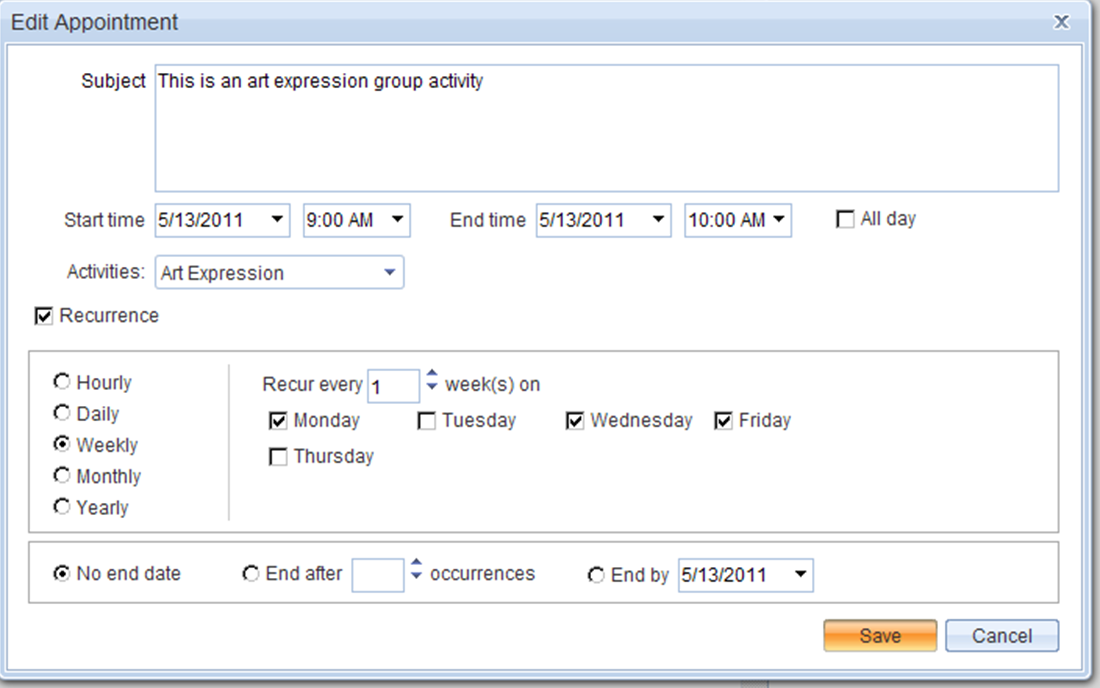The width and height of the screenshot is (1100, 688).
Task: Increment the recur every weeks spinner
Action: [432, 376]
